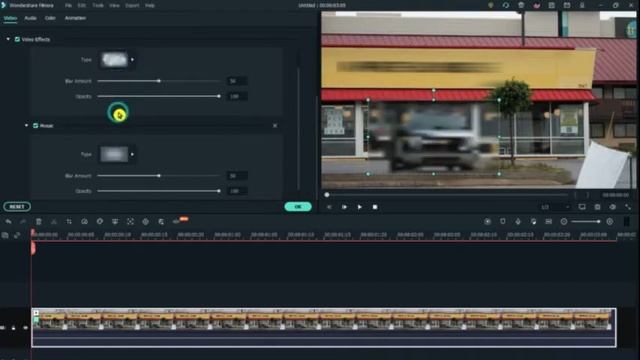
Task: Adjust the first Opacity slider
Action: pyautogui.click(x=159, y=96)
